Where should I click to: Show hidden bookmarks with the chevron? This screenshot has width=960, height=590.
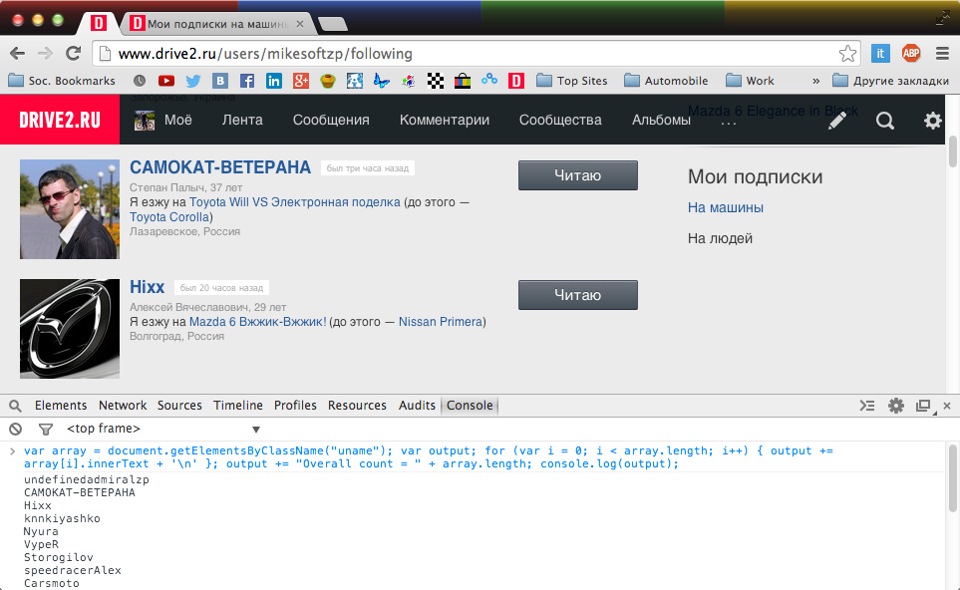[816, 81]
